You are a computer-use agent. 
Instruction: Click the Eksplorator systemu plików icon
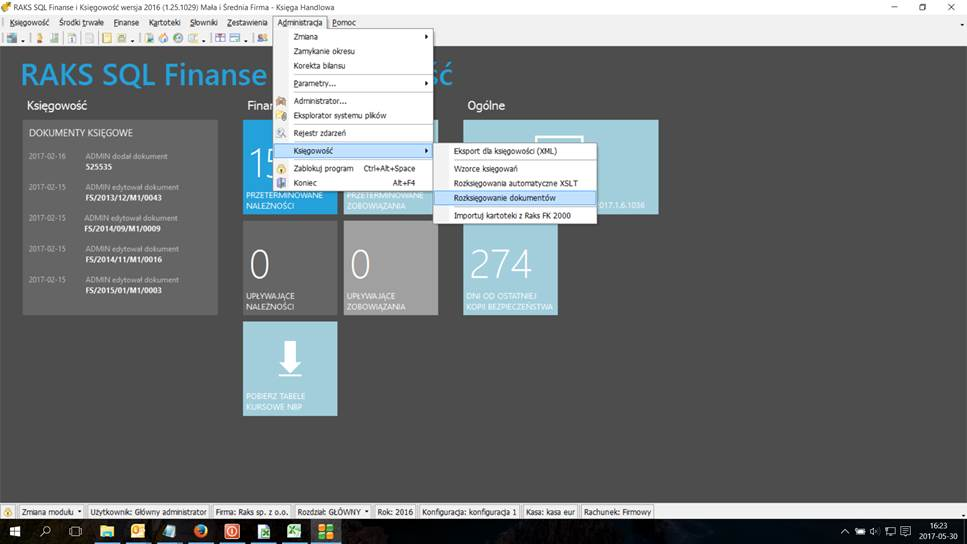click(282, 116)
